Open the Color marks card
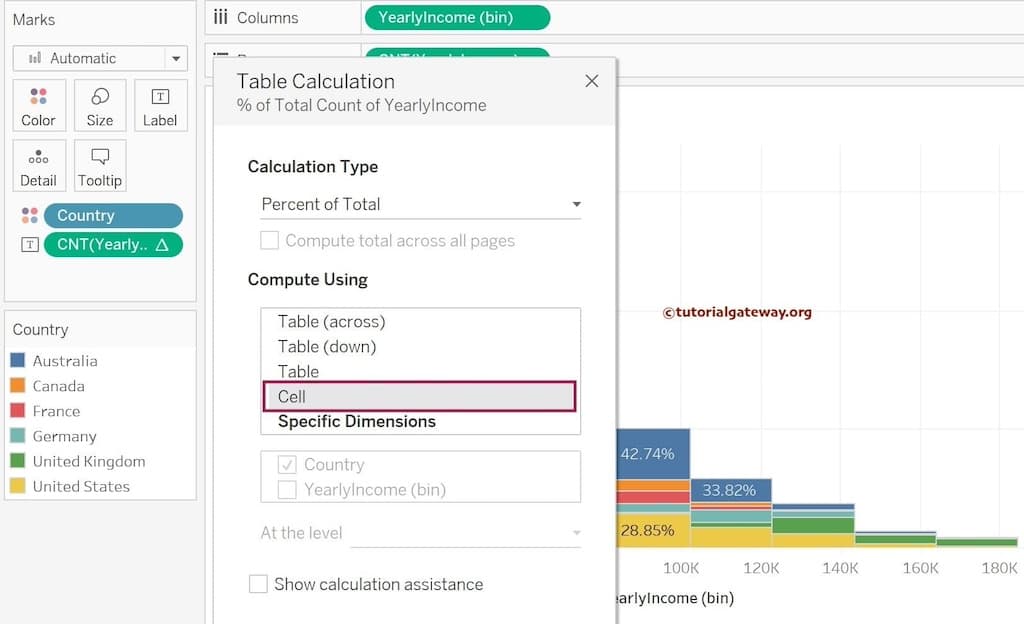Viewport: 1024px width, 624px height. (x=38, y=106)
